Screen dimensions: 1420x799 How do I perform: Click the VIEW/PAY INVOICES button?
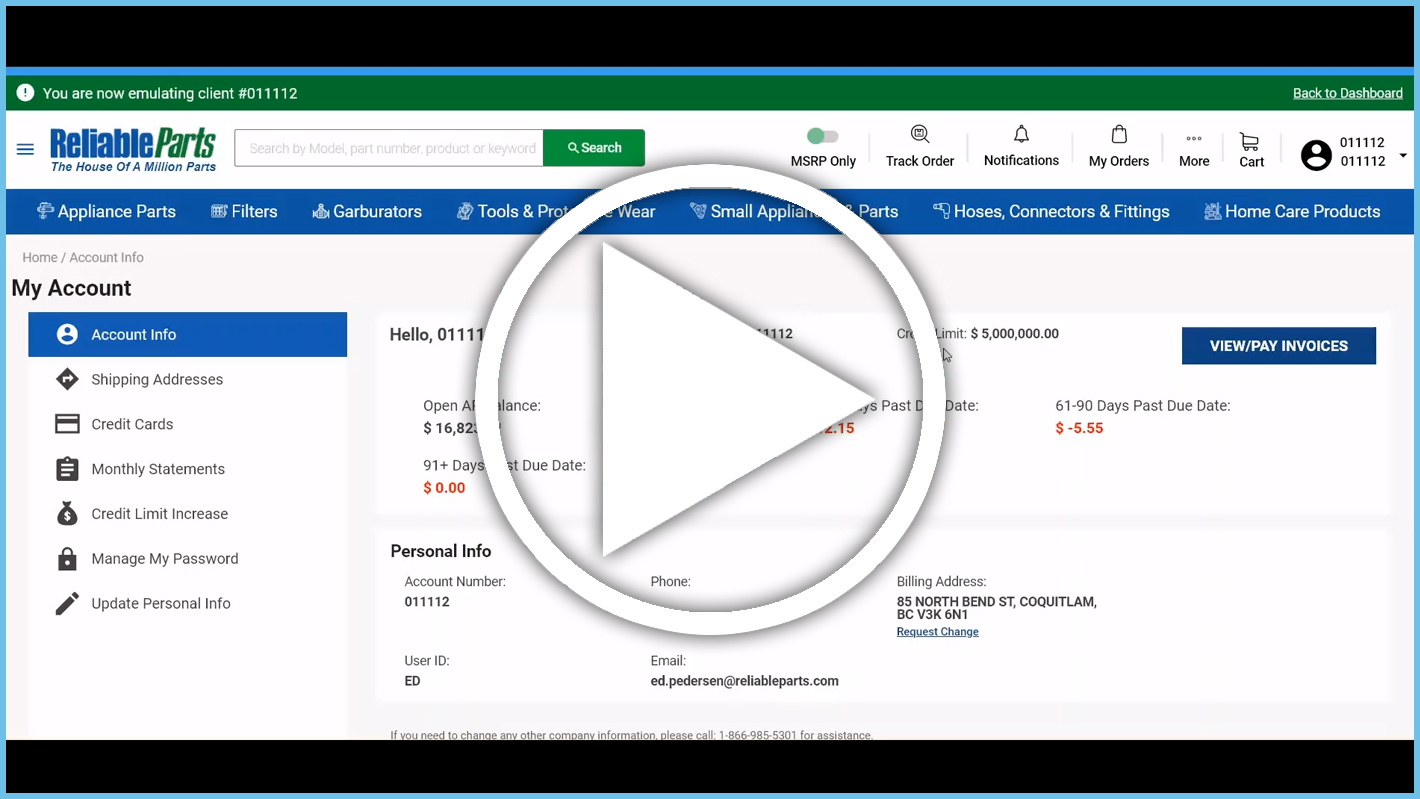click(1278, 346)
